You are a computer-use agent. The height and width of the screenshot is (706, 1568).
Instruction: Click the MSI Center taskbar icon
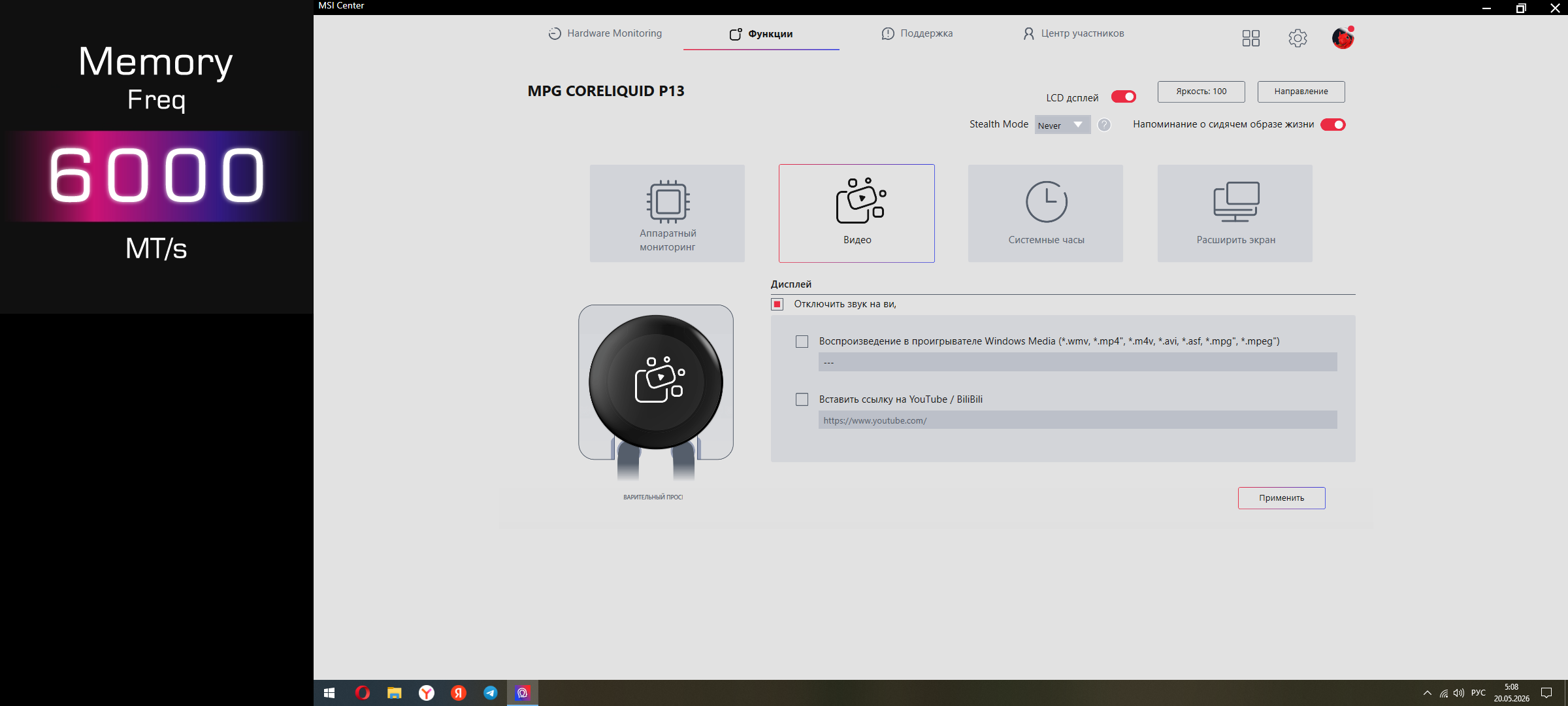point(522,693)
